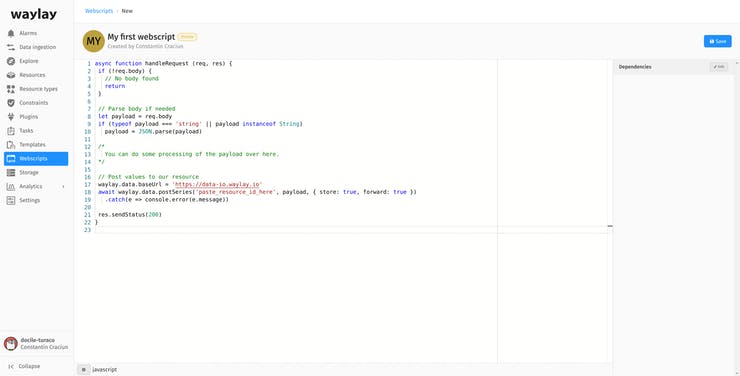This screenshot has height=376, width=740.
Task: Click the 'Dependencies' panel heading
Action: pyautogui.click(x=635, y=67)
